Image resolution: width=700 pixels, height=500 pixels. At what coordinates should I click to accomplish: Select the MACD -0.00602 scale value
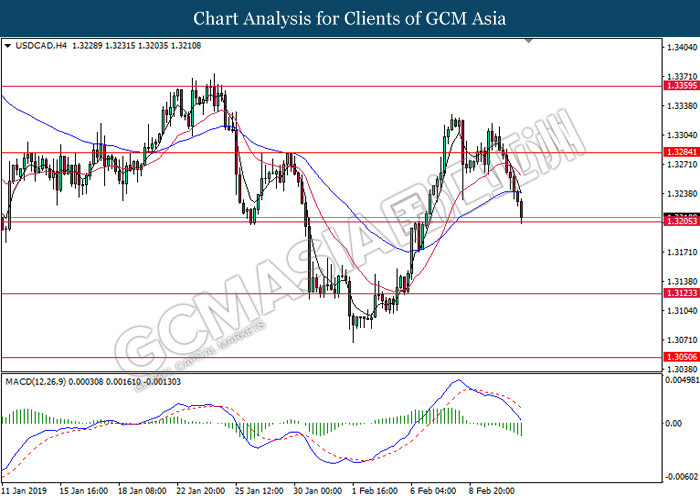pos(682,477)
